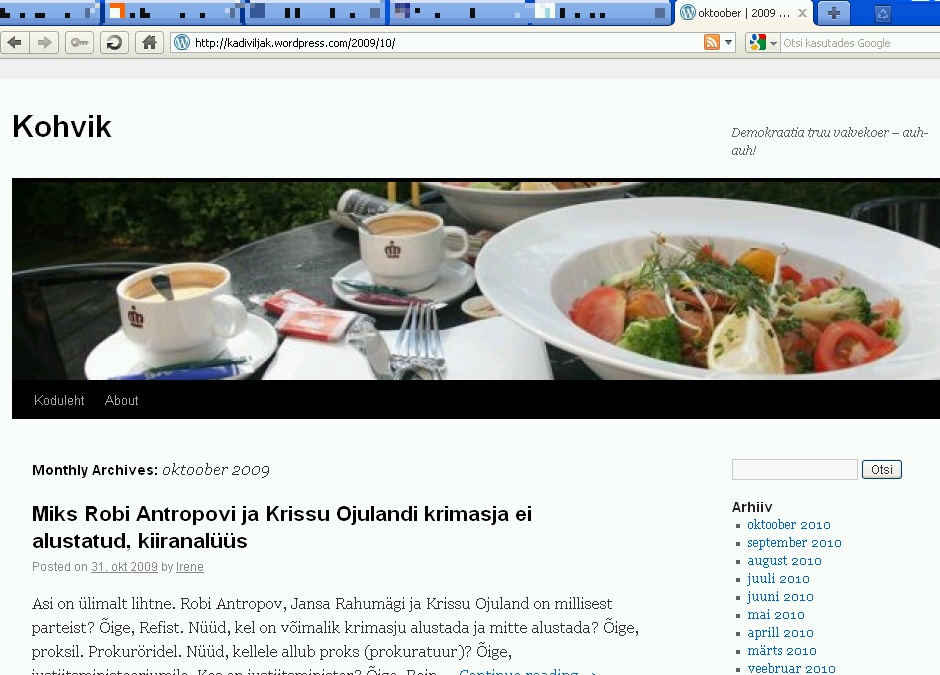Viewport: 940px width, 675px height.
Task: Open author 'Irene' link
Action: 189,566
